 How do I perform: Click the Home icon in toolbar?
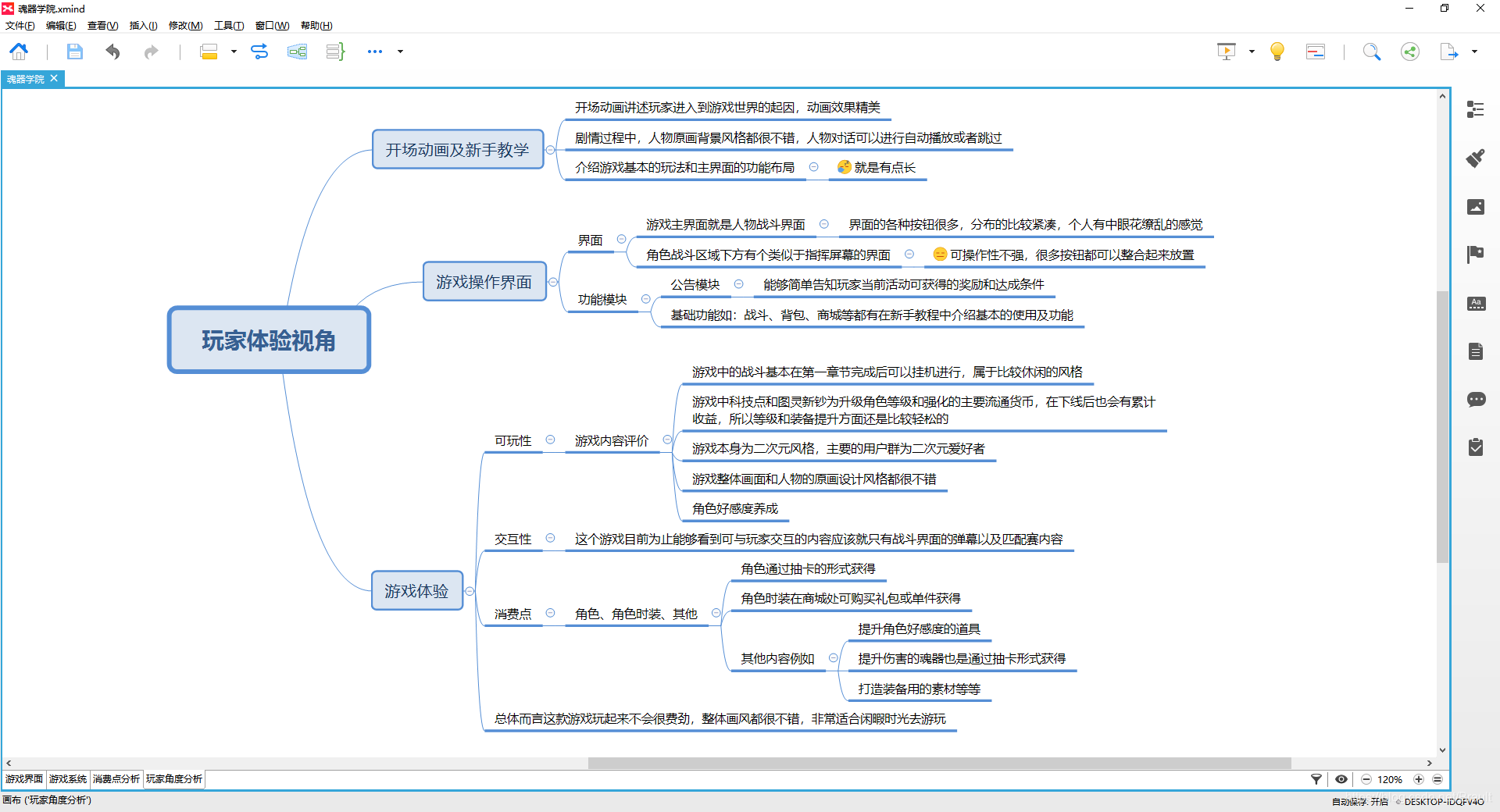(19, 52)
